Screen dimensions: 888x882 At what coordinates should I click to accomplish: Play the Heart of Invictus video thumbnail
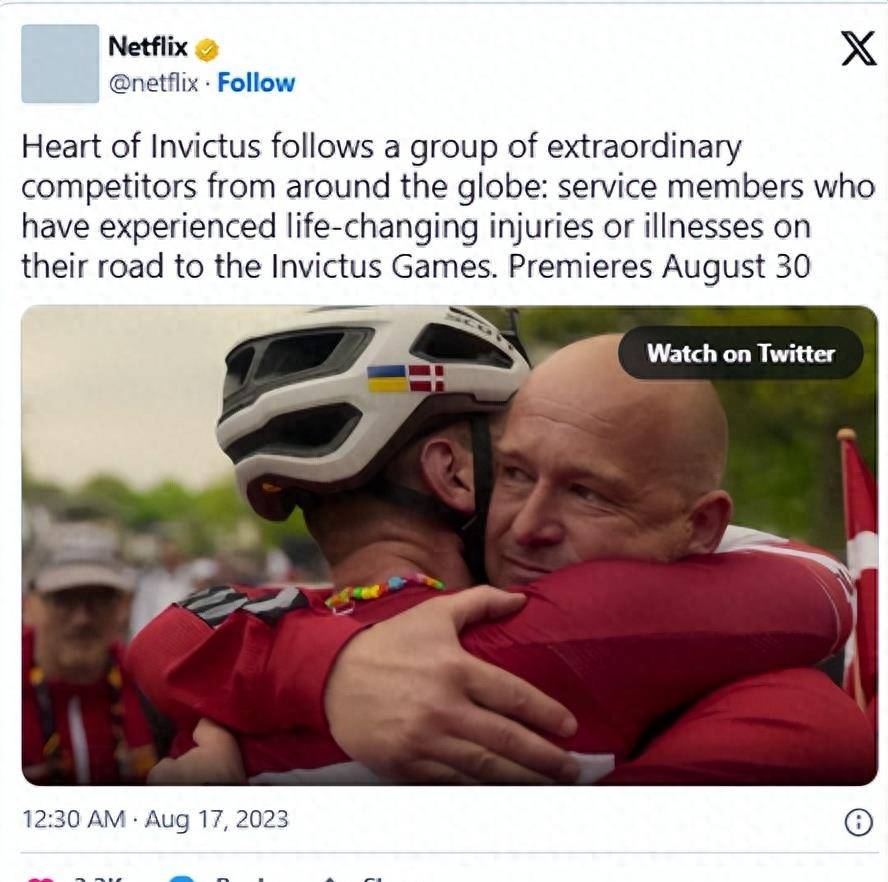click(x=449, y=546)
